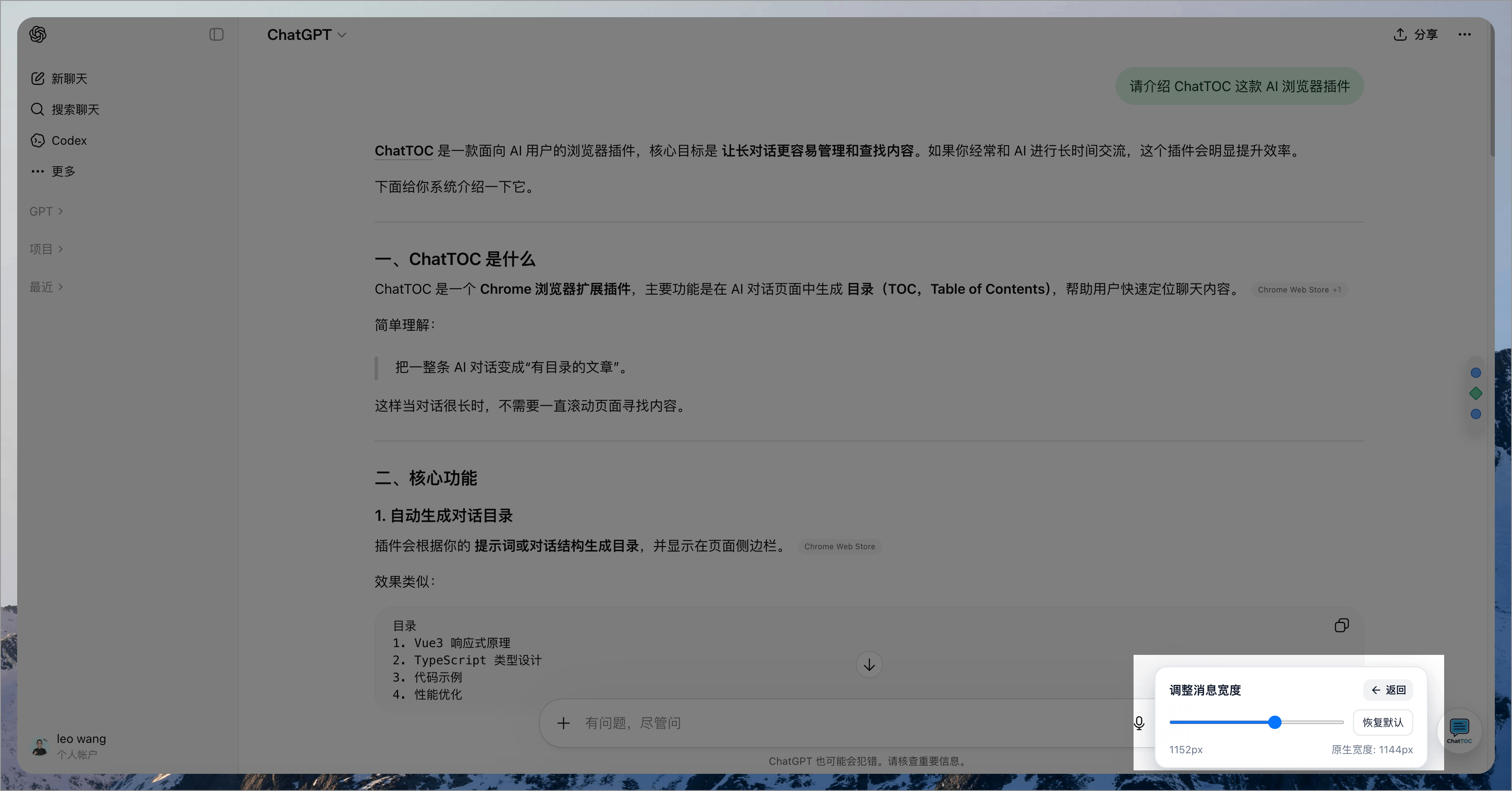This screenshot has width=1512, height=791.
Task: Click the underlined ChatTOC link in the first paragraph
Action: coord(404,151)
